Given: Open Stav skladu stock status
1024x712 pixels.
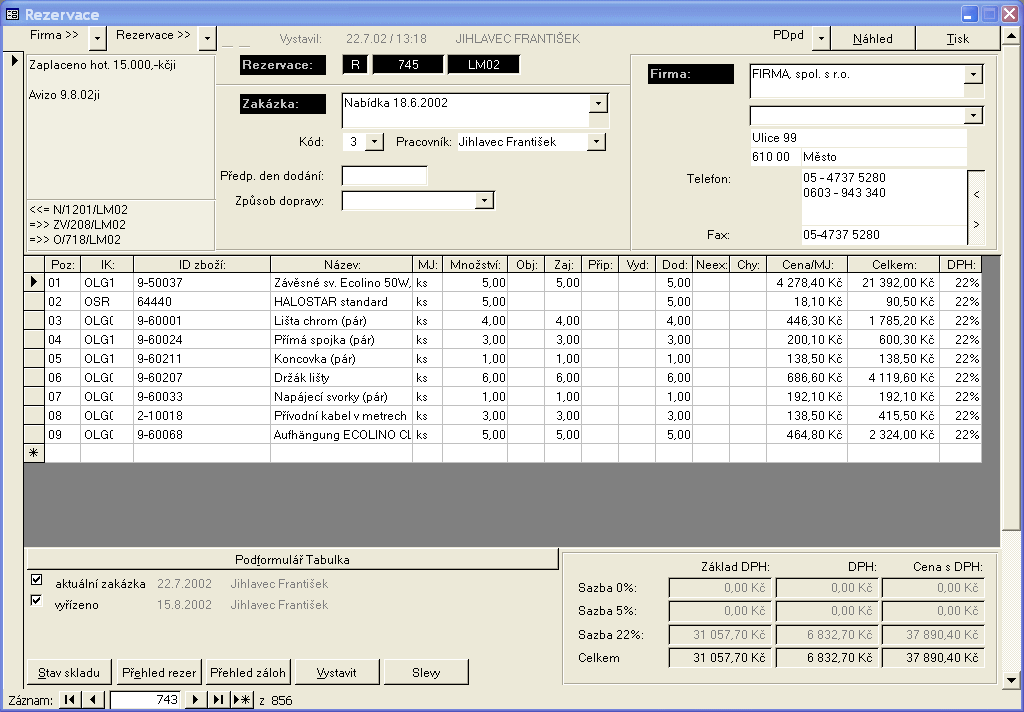Looking at the screenshot, I should tap(69, 672).
